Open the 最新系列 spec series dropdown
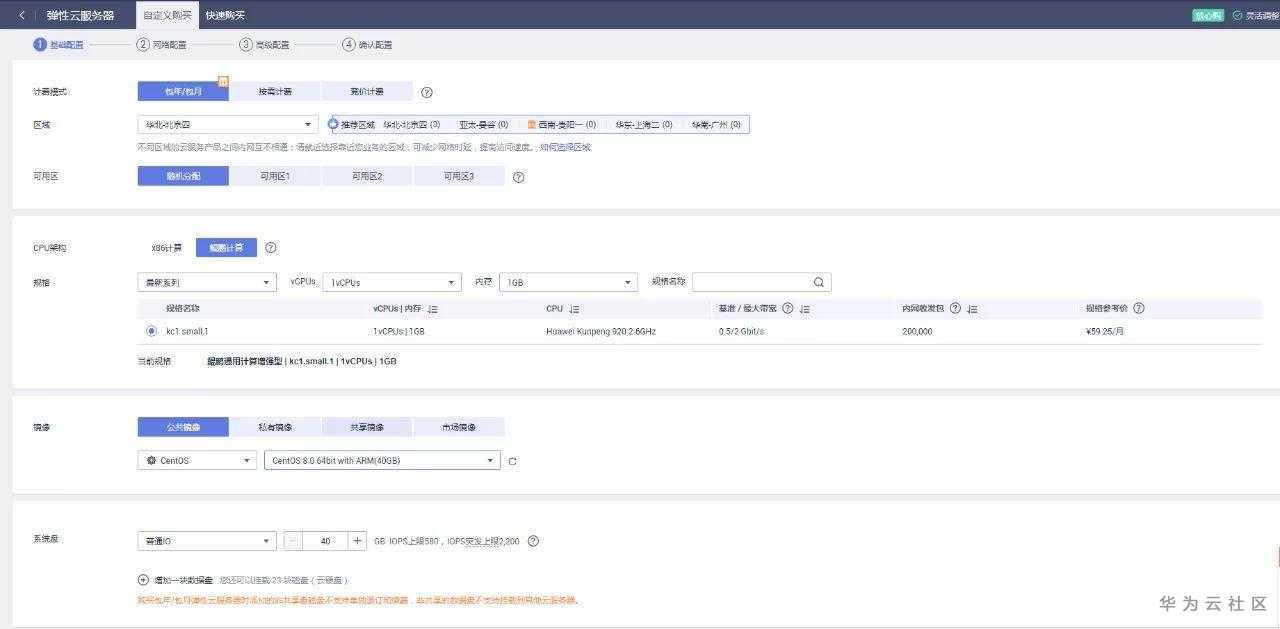The height and width of the screenshot is (629, 1280). pyautogui.click(x=207, y=282)
